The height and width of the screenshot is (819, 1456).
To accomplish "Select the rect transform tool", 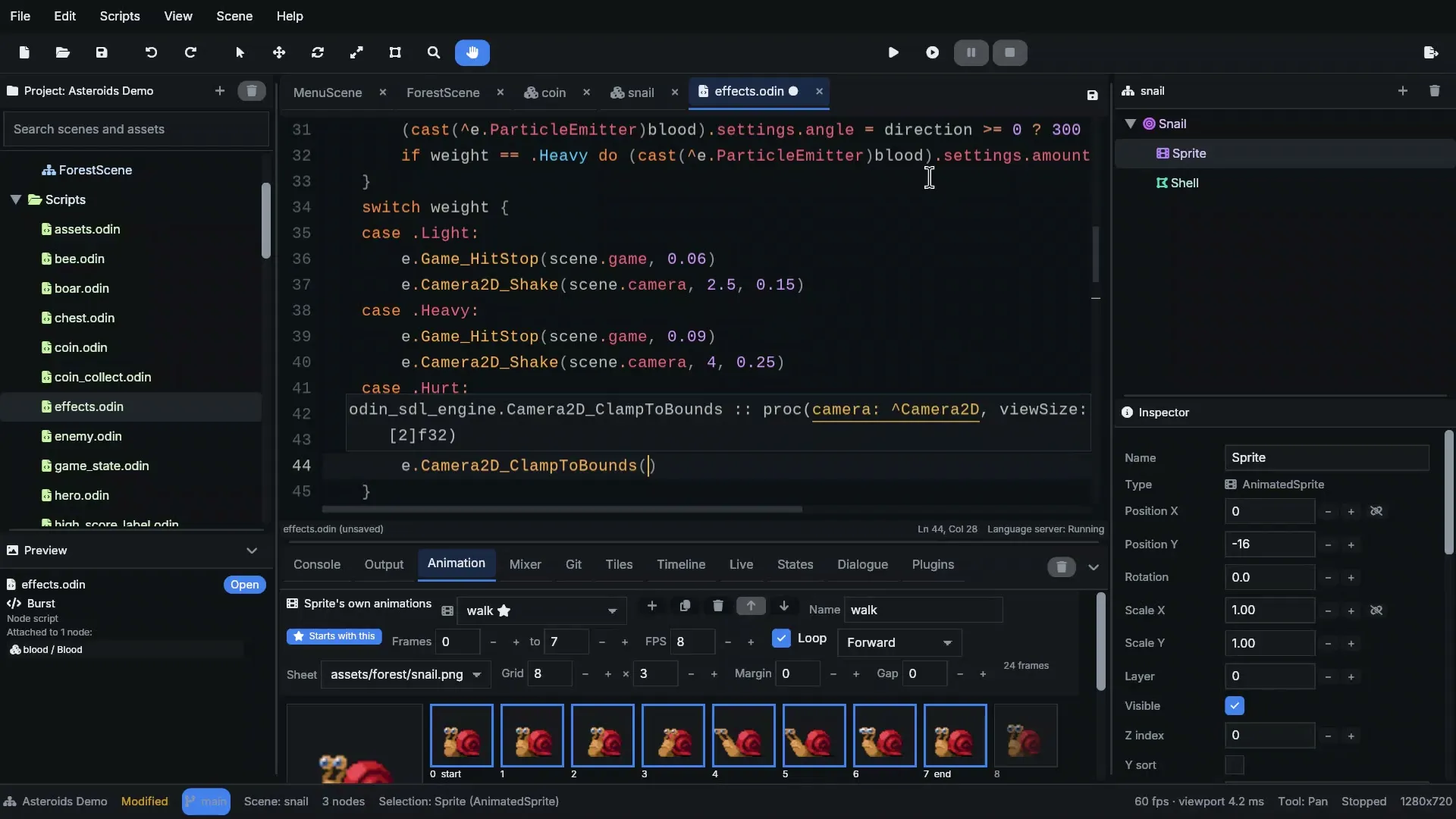I will coord(395,52).
